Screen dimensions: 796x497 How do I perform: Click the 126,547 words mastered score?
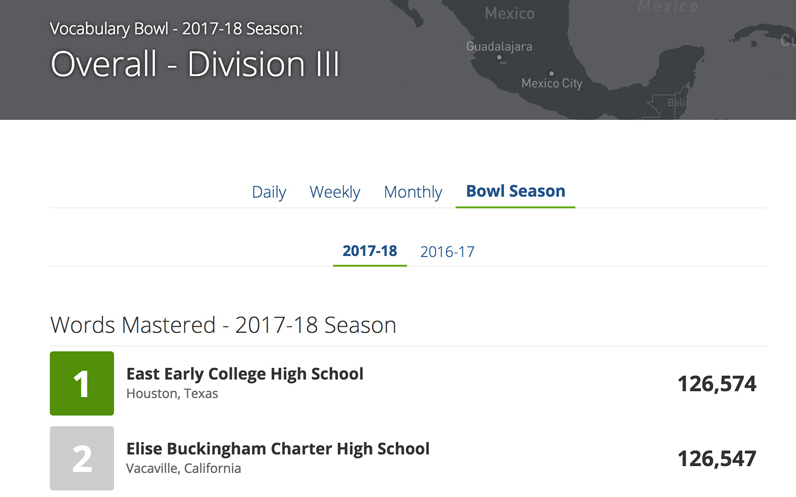click(x=717, y=459)
